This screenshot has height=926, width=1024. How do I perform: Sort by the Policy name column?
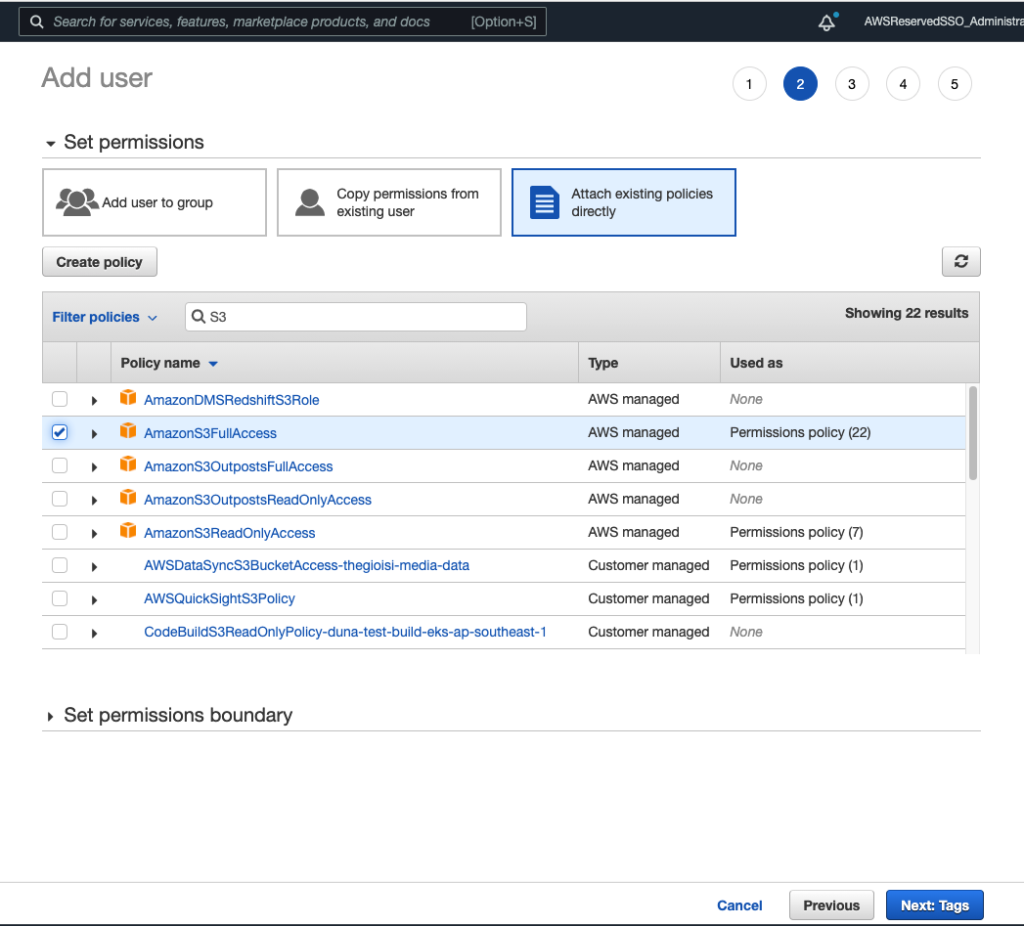[x=168, y=363]
